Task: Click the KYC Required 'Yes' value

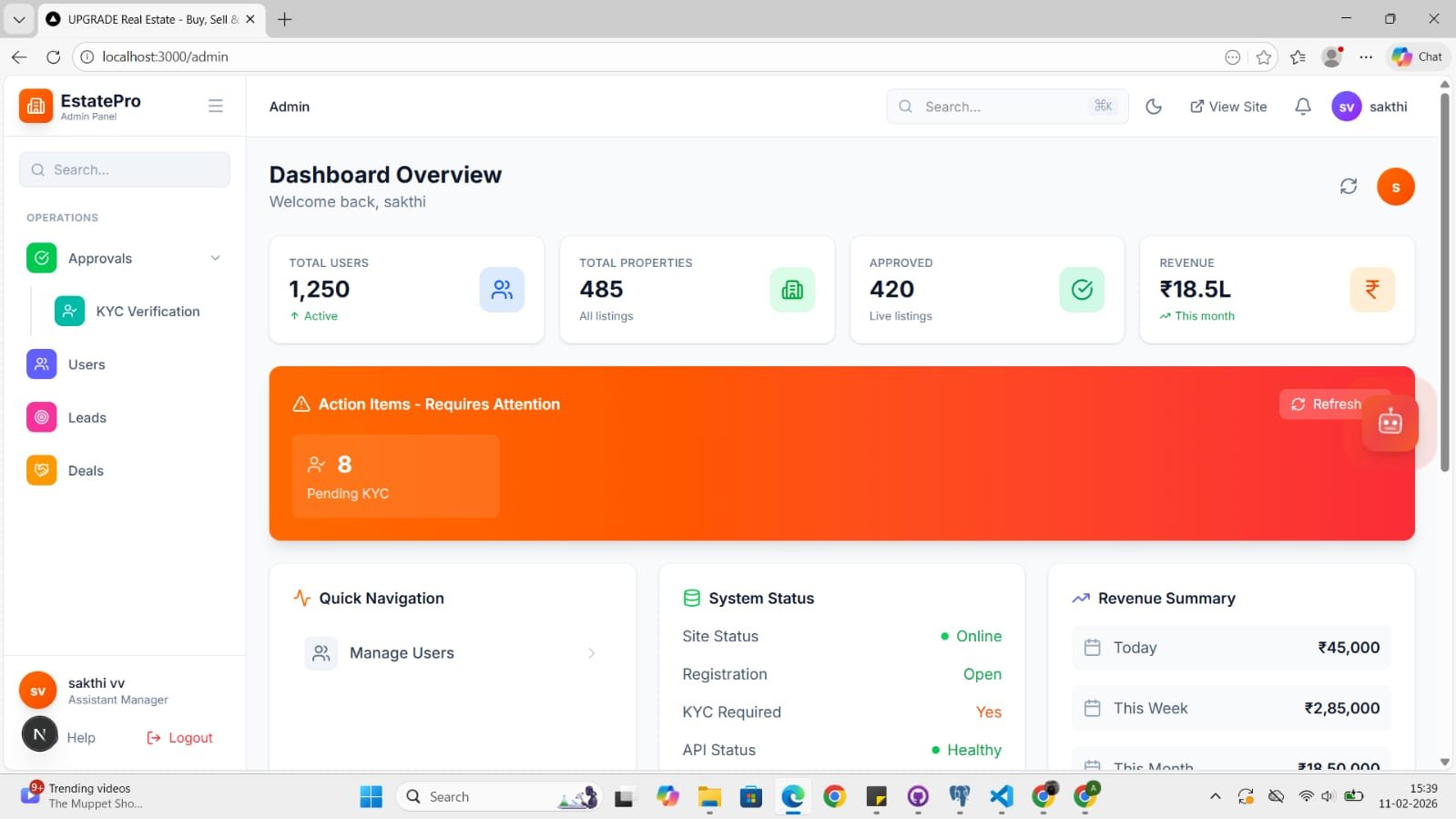Action: [989, 712]
